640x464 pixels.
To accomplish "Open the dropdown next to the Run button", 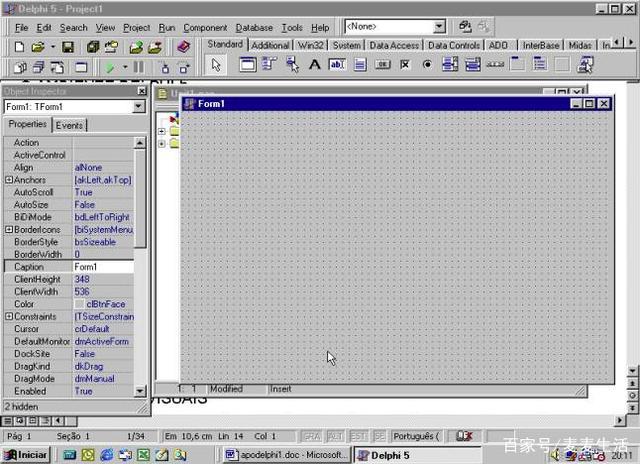I will click(125, 67).
